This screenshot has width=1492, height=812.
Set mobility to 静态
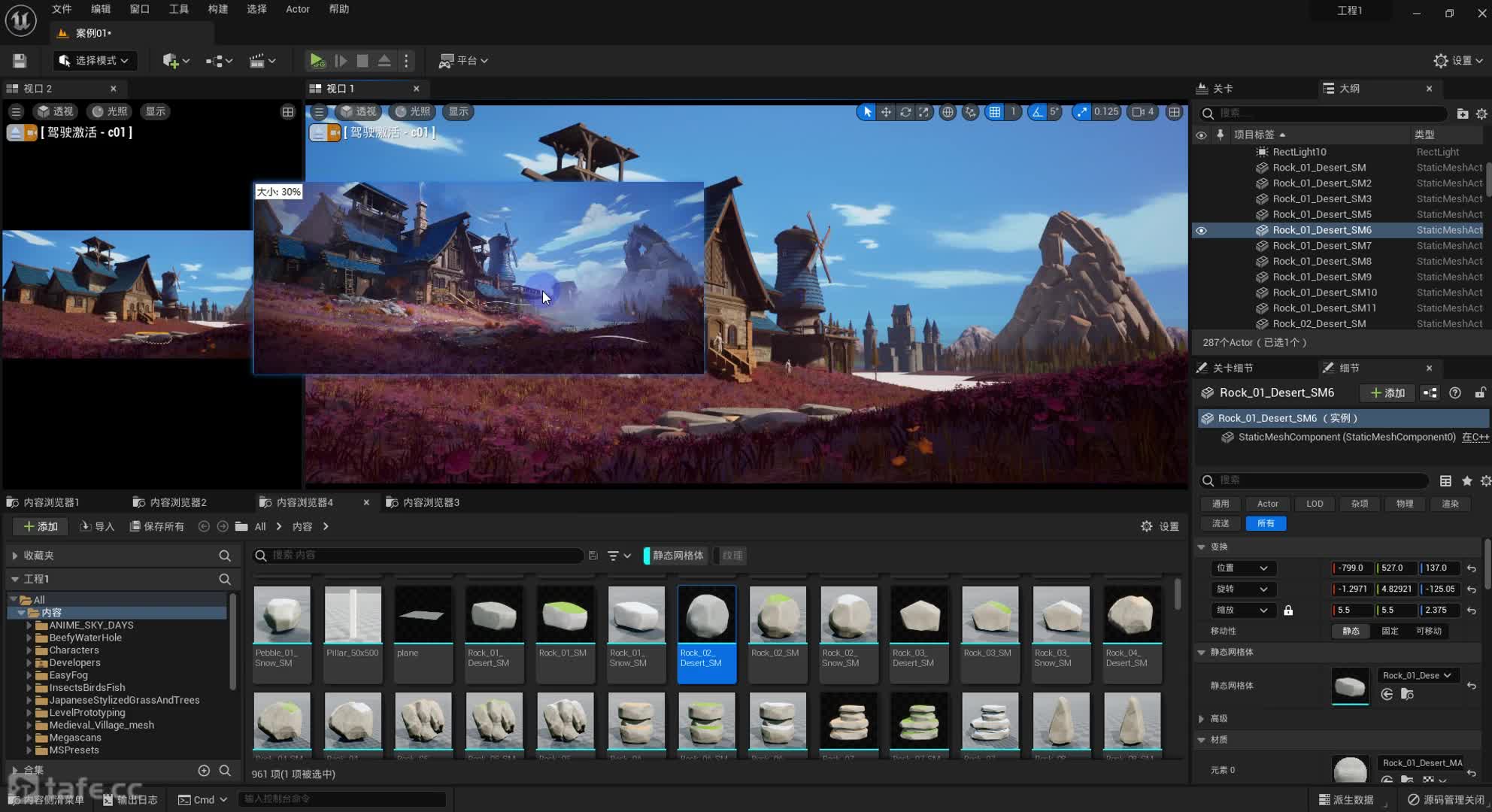pyautogui.click(x=1351, y=632)
